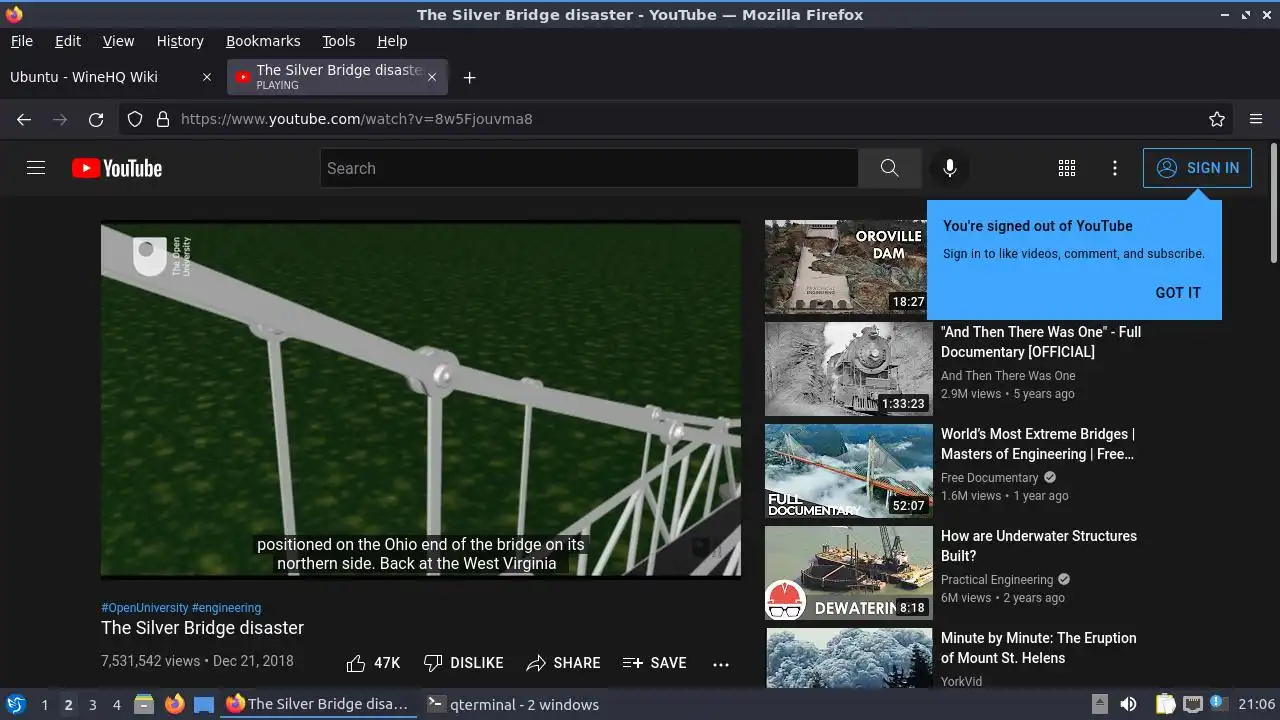1280x720 pixels.
Task: Click the YouTube logo
Action: pyautogui.click(x=117, y=168)
